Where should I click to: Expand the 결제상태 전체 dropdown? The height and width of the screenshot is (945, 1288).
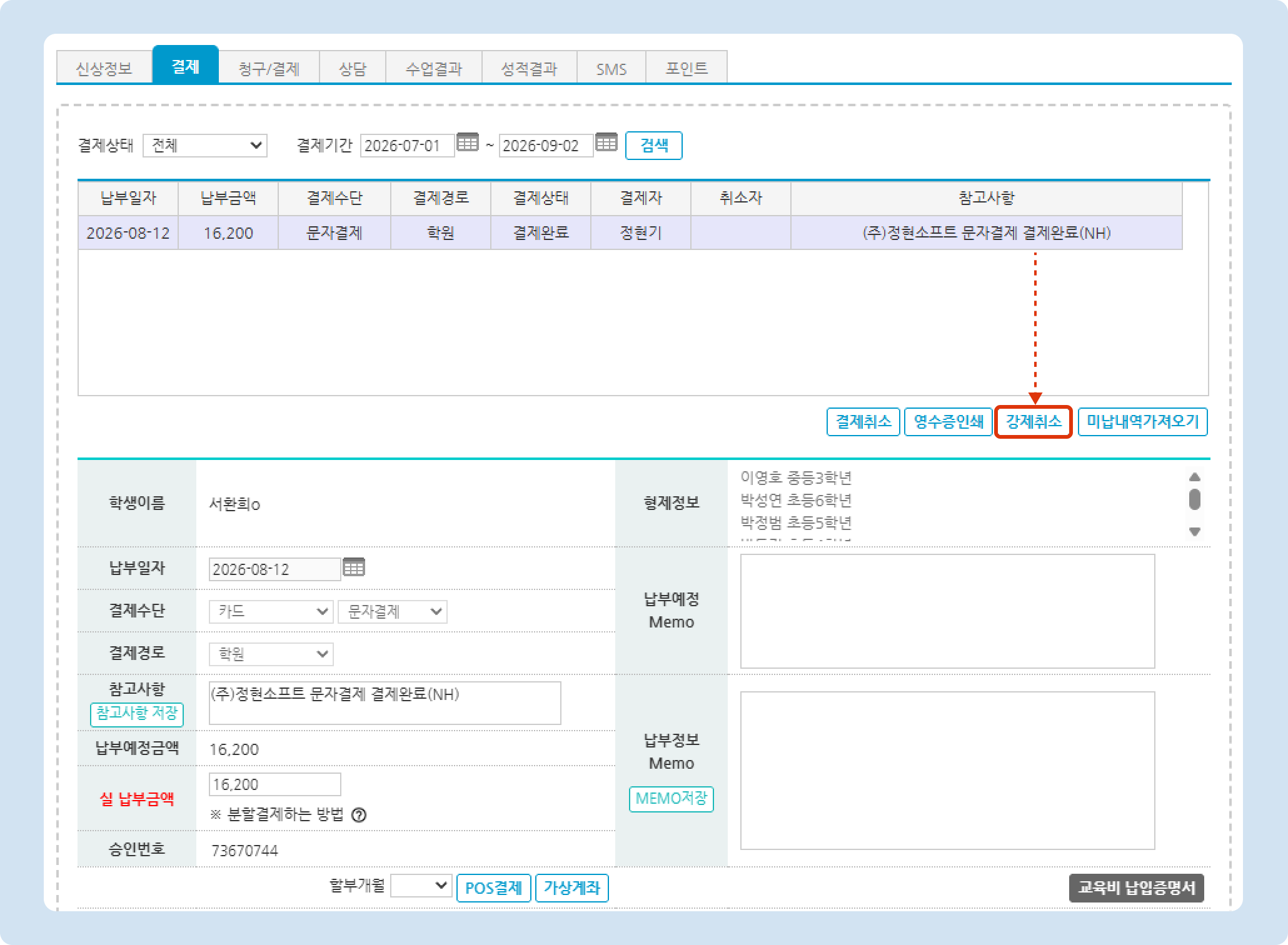coord(205,146)
